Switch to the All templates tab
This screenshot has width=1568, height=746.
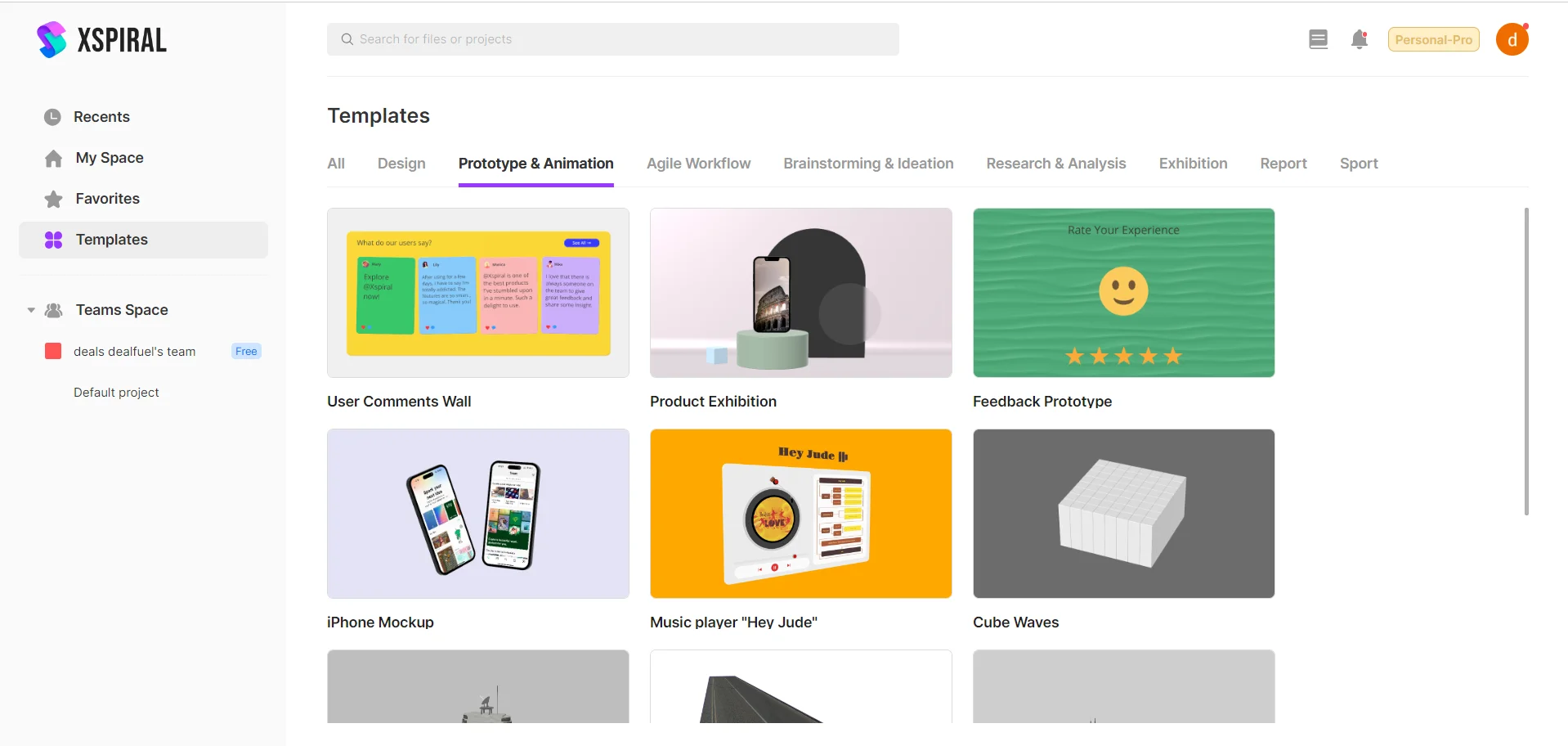pyautogui.click(x=336, y=164)
